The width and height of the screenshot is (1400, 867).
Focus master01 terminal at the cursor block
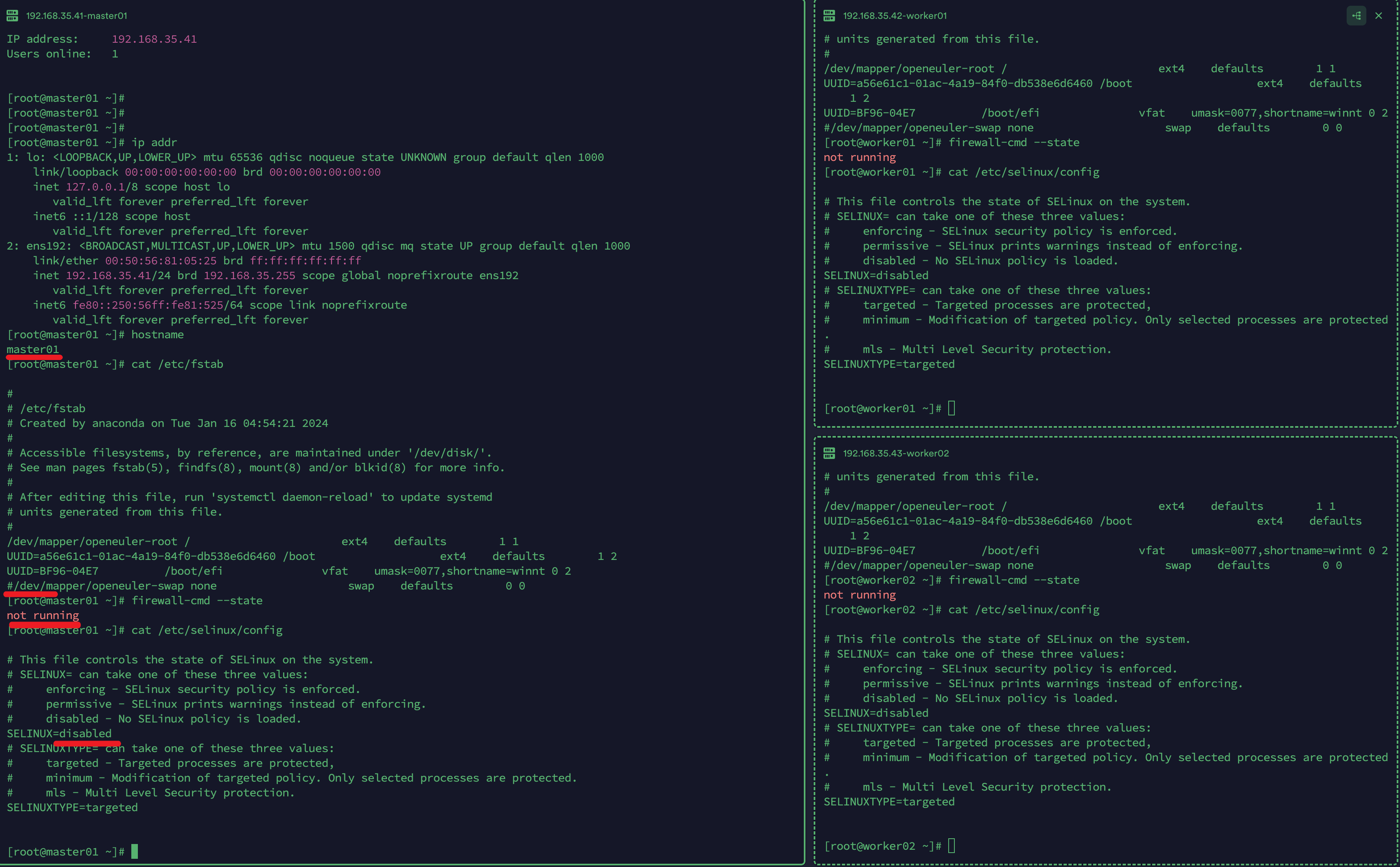134,851
